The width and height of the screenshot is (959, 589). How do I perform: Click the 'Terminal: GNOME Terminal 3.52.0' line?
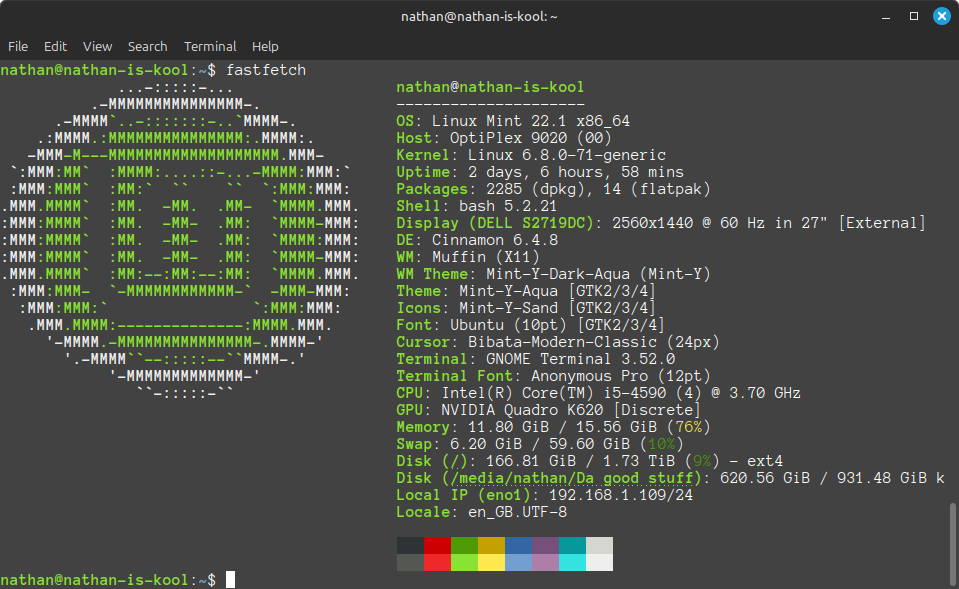pos(536,360)
